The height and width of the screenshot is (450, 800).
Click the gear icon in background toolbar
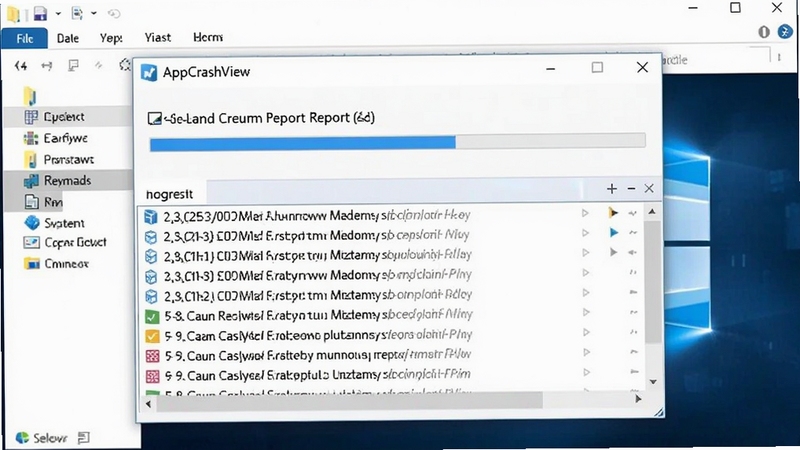(125, 65)
